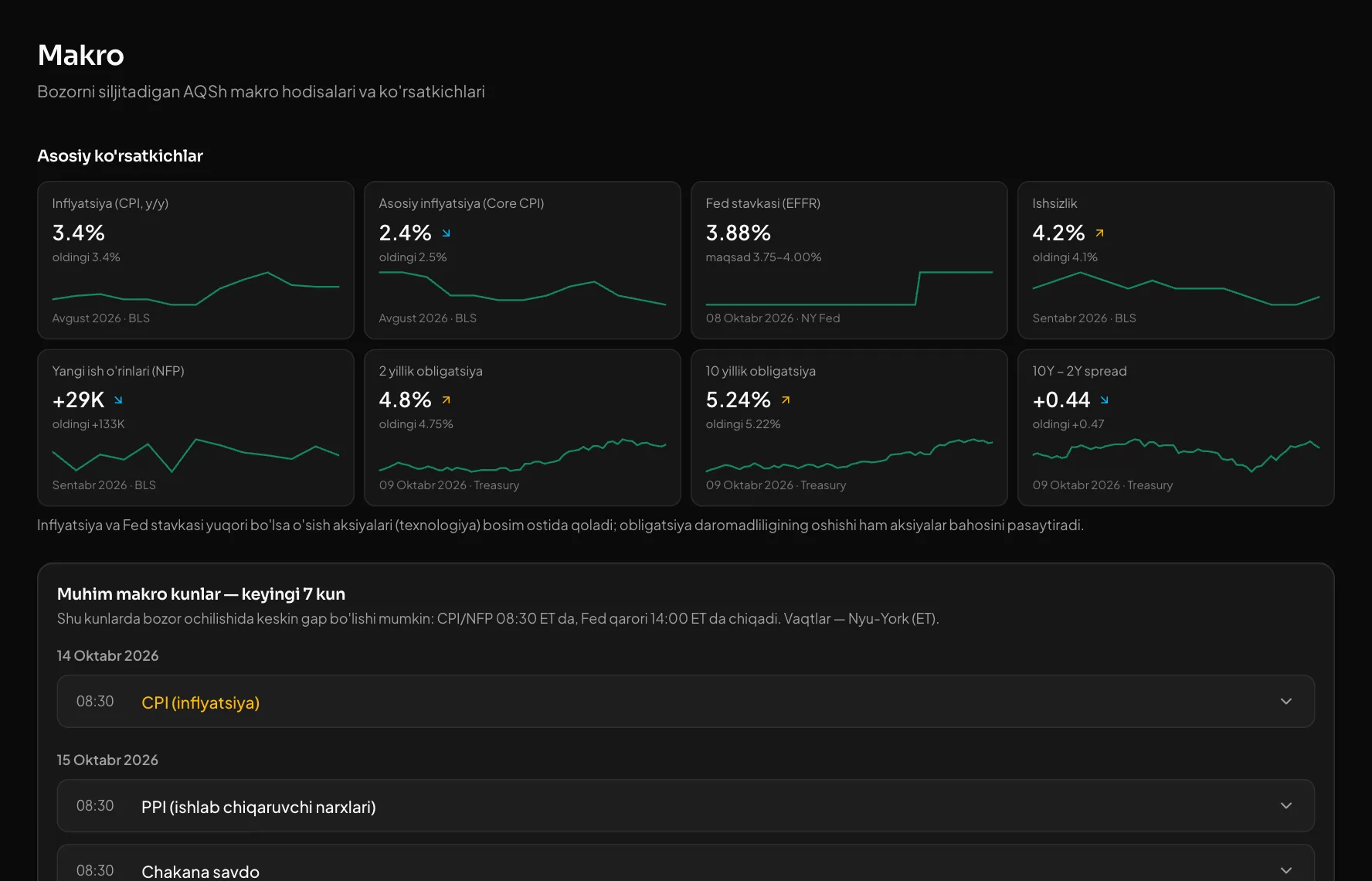Open the 10 yillik obligatsiya sparkline
The width and height of the screenshot is (1372, 881).
pyautogui.click(x=849, y=456)
